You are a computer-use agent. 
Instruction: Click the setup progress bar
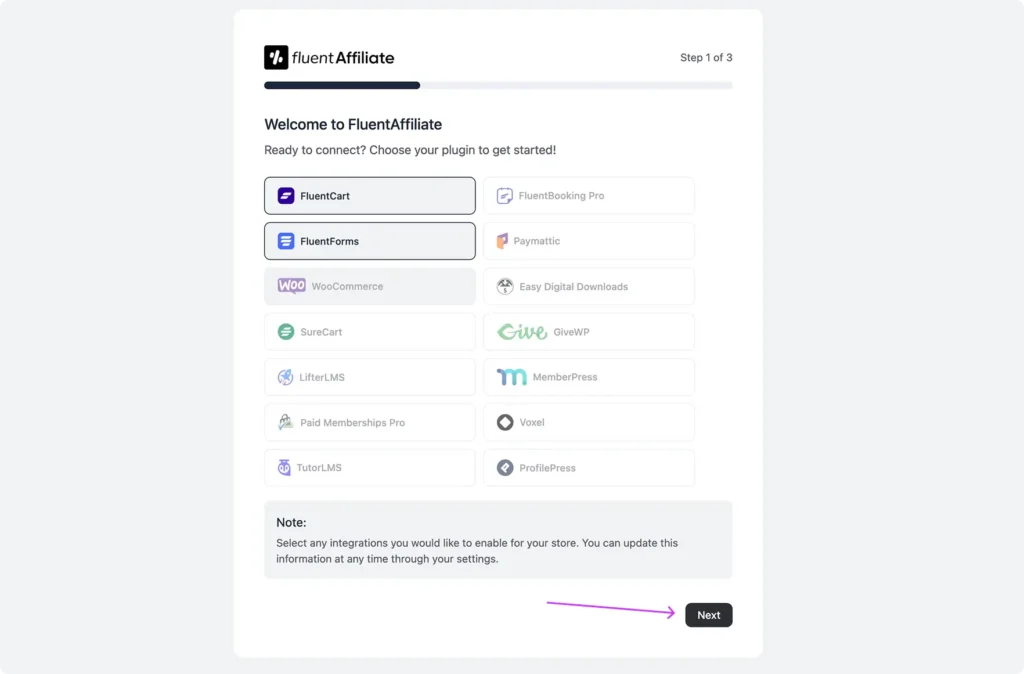(497, 85)
